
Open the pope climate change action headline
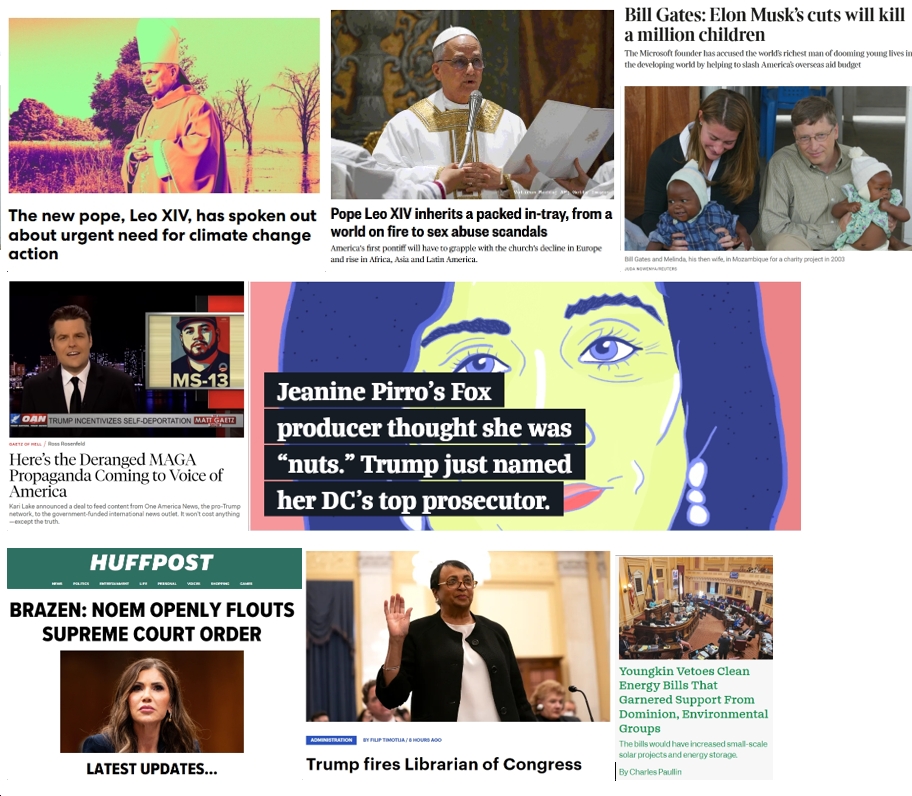(162, 234)
